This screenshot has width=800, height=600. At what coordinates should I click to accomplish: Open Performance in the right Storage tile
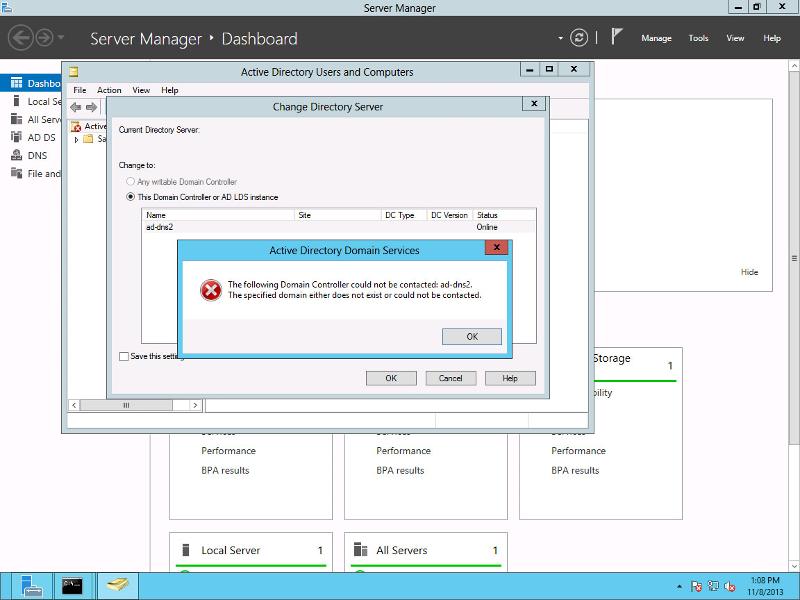[578, 451]
